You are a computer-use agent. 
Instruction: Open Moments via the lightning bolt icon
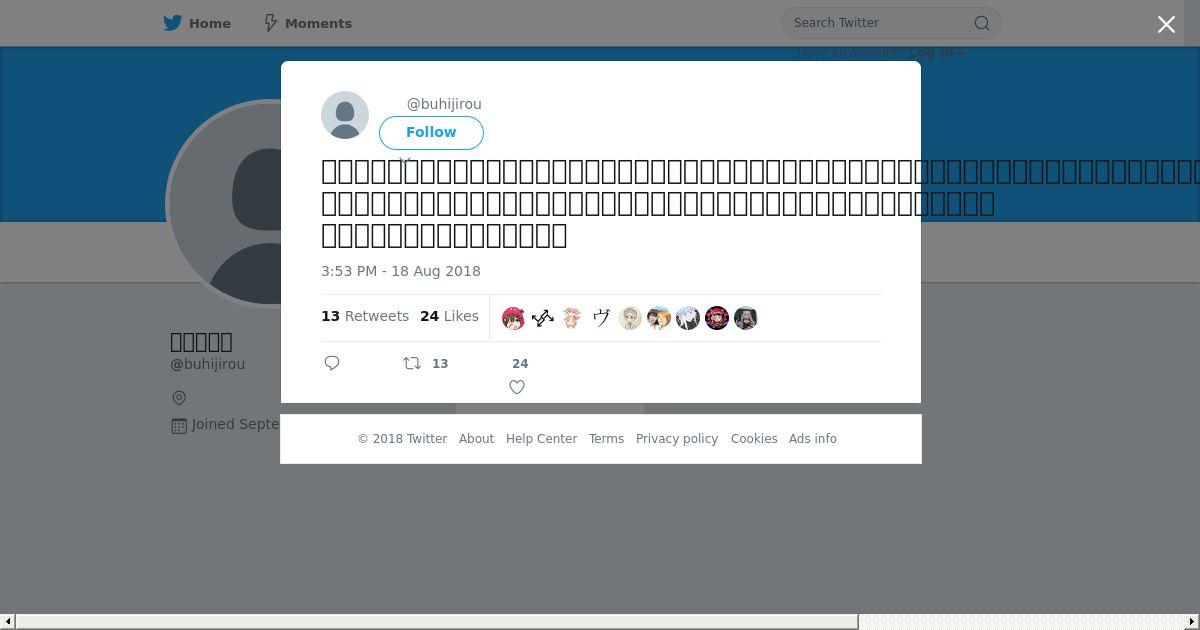click(270, 23)
